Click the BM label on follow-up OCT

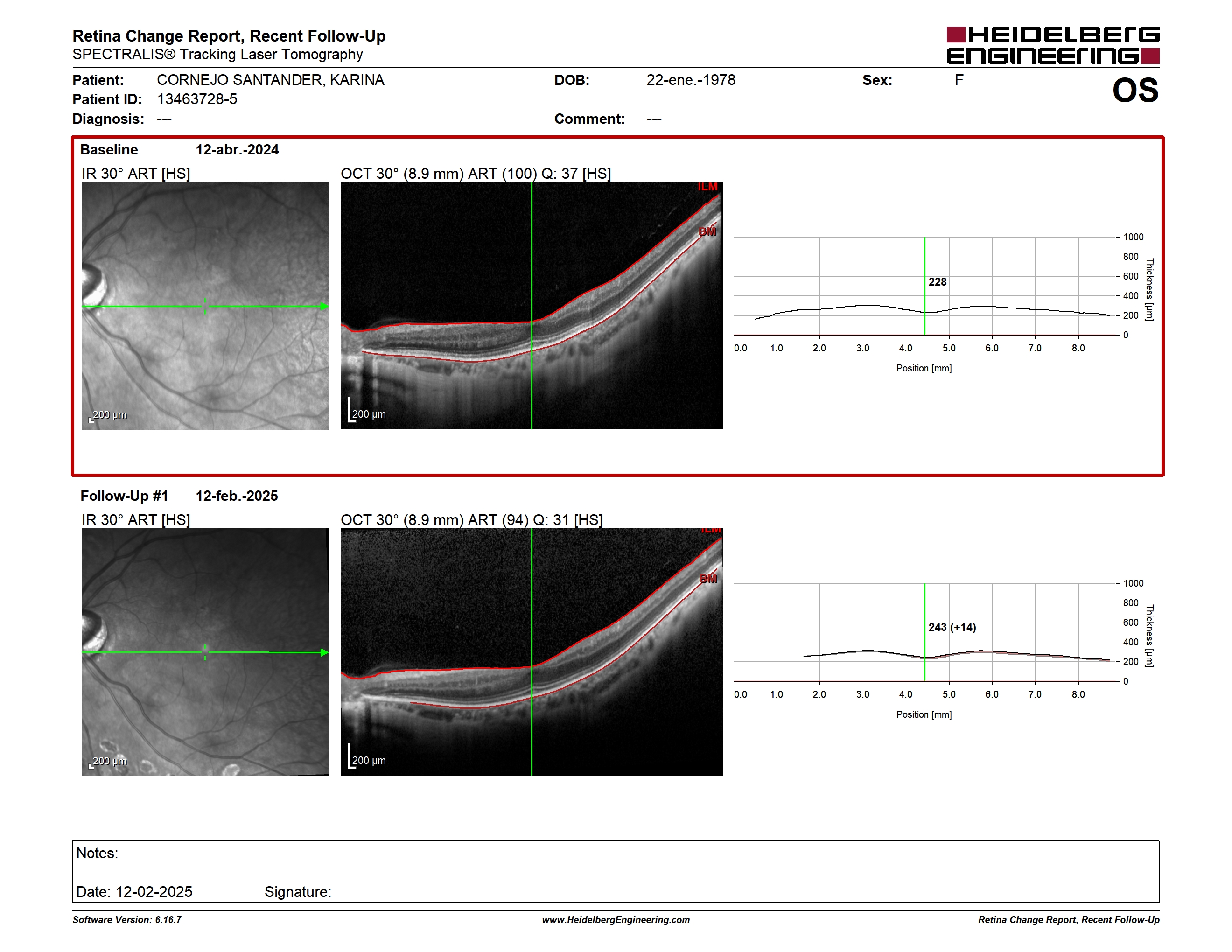[708, 579]
